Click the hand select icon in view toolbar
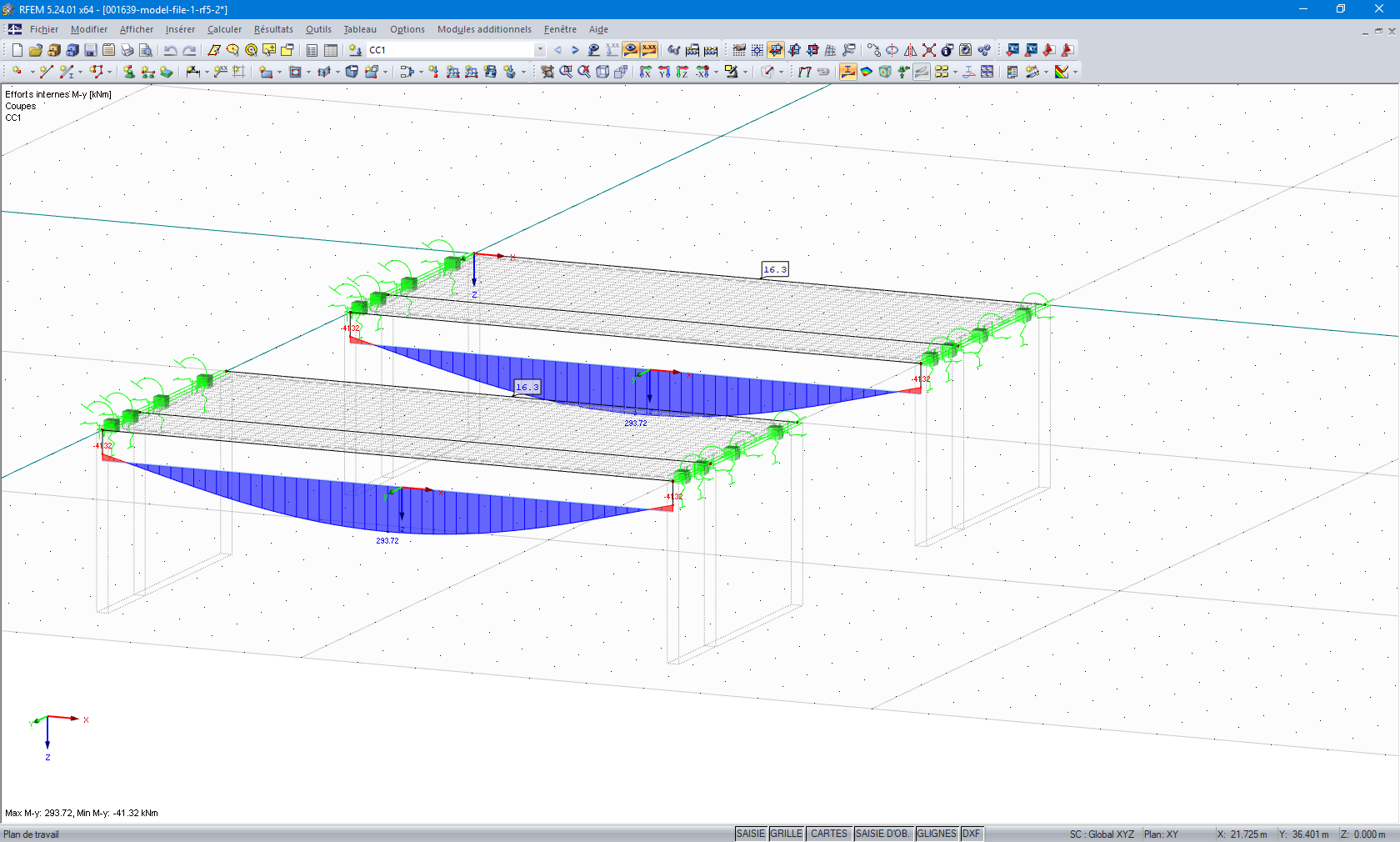Viewport: 1400px width, 842px height. pos(547,72)
